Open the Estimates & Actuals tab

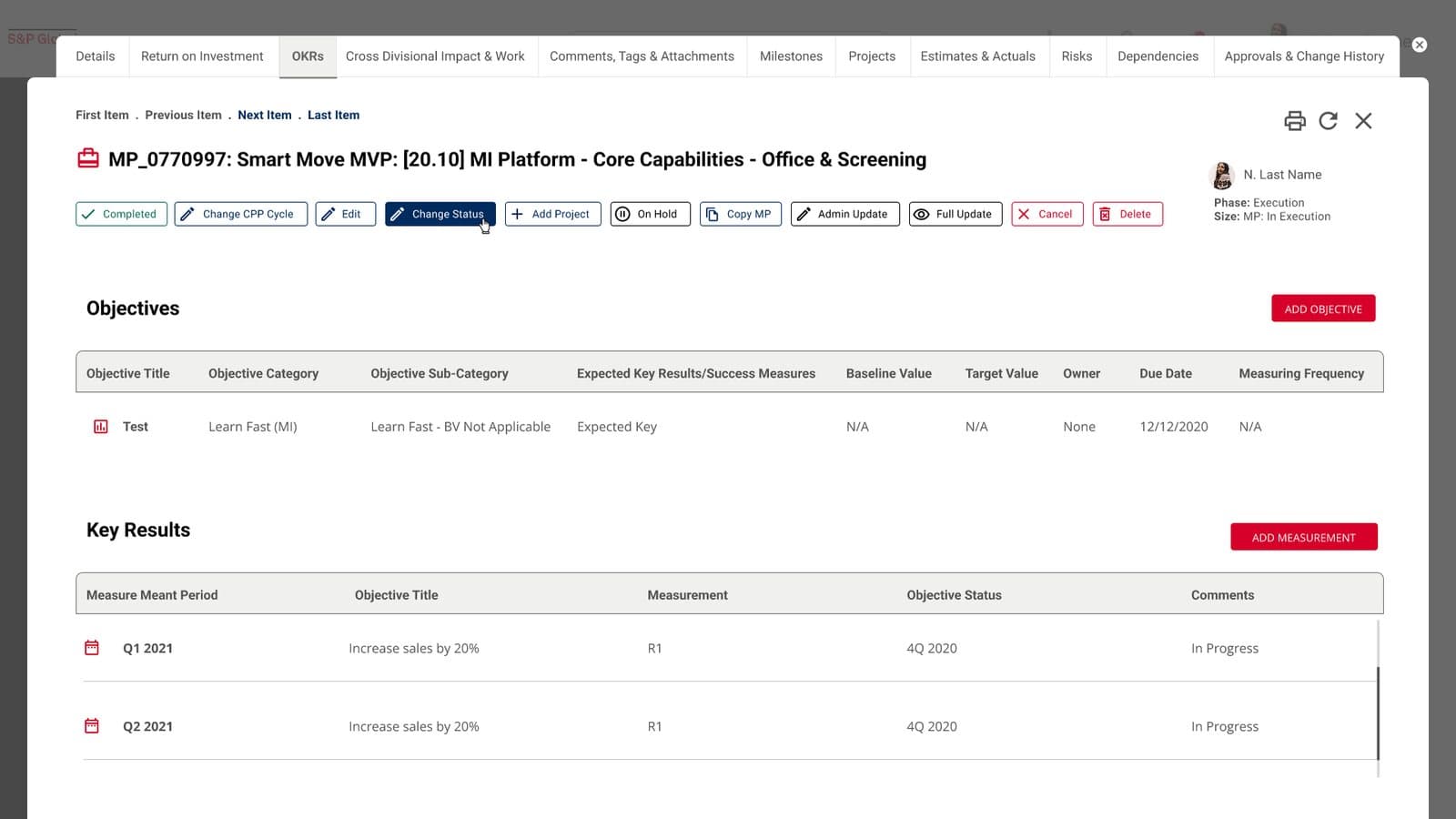[x=977, y=56]
